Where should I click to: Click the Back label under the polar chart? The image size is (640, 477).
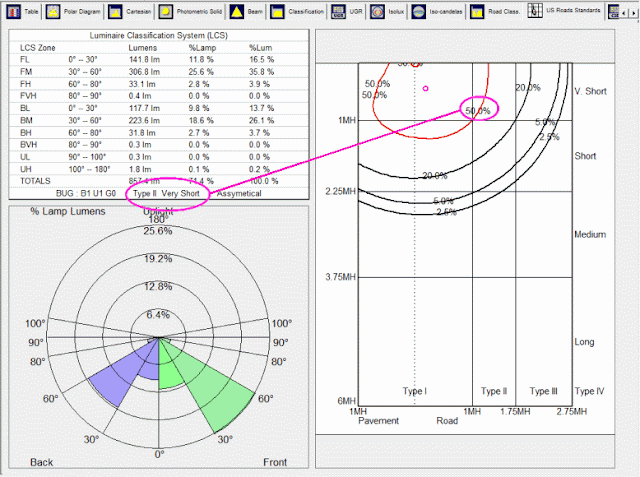tap(42, 462)
